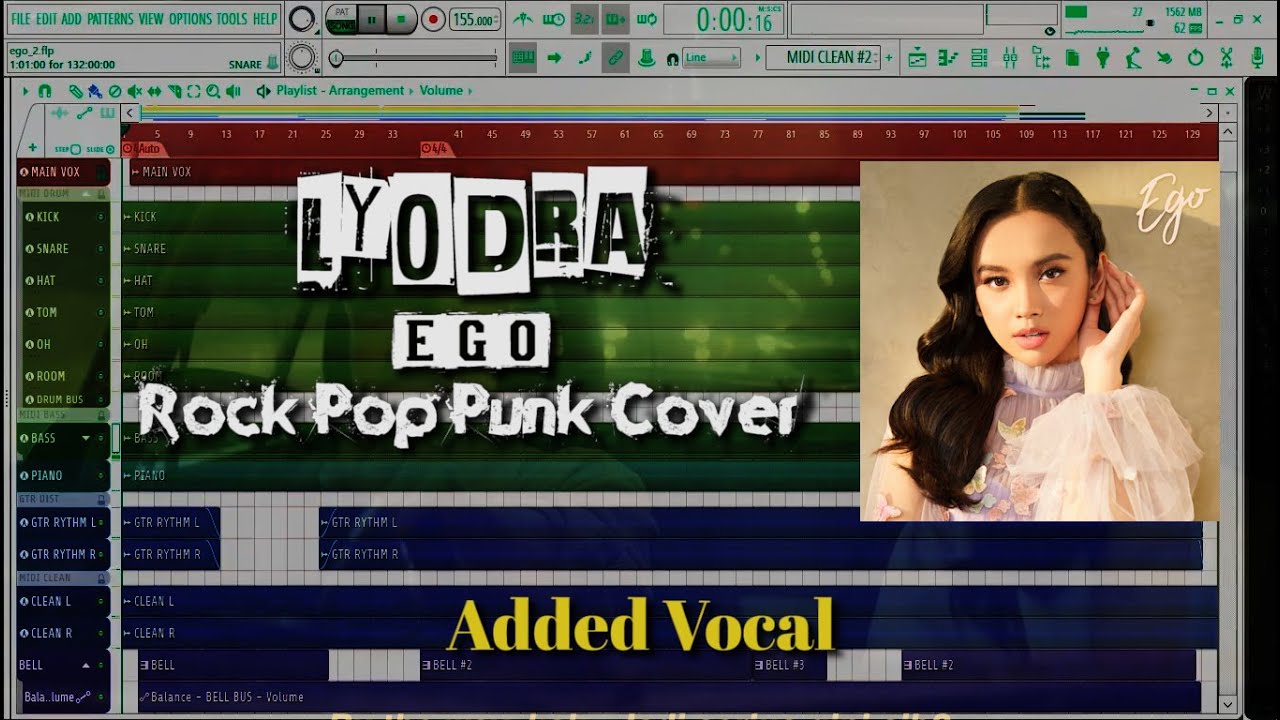
Task: Open the EDIT menu
Action: 46,19
